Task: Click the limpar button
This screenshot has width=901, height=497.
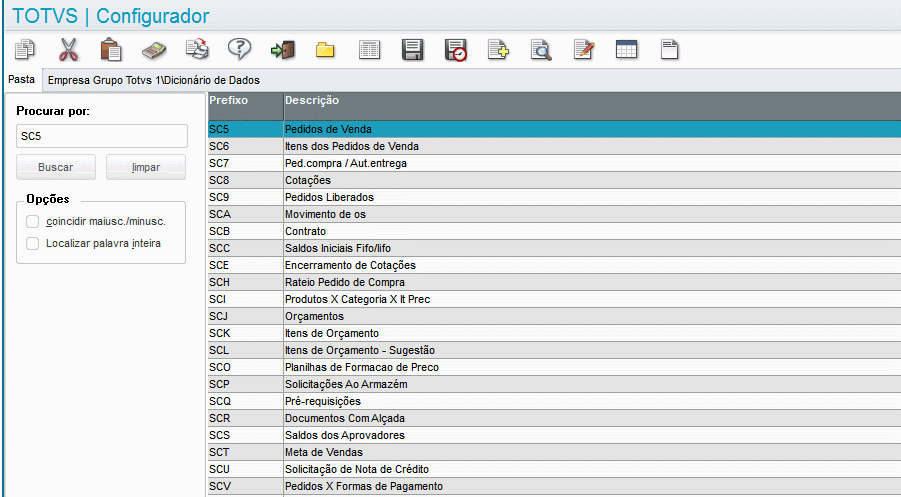Action: click(146, 167)
